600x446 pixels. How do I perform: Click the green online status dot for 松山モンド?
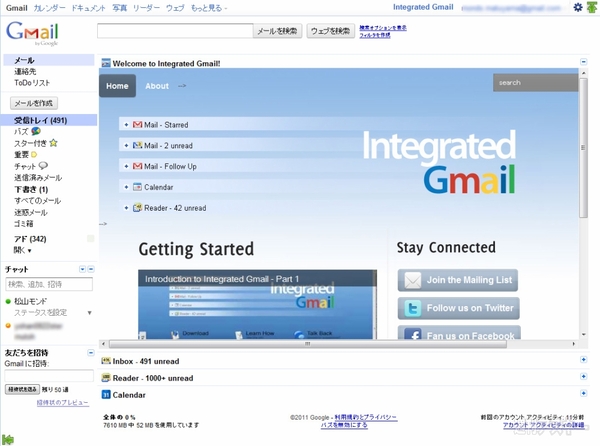8,301
